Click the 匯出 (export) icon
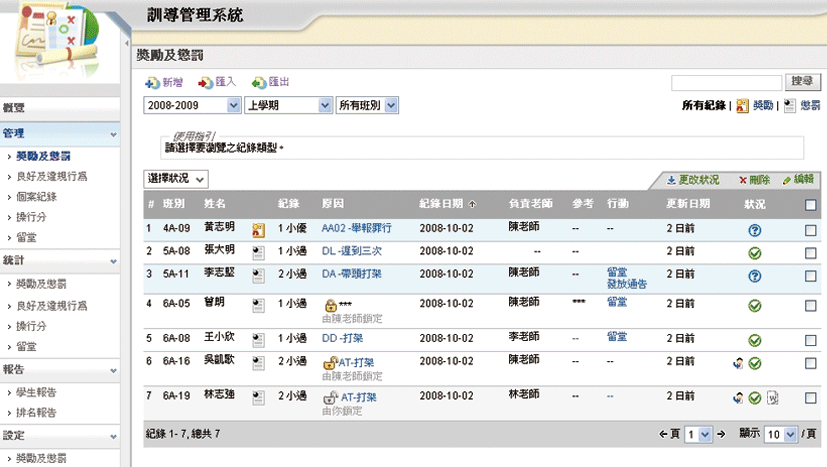 pyautogui.click(x=259, y=83)
